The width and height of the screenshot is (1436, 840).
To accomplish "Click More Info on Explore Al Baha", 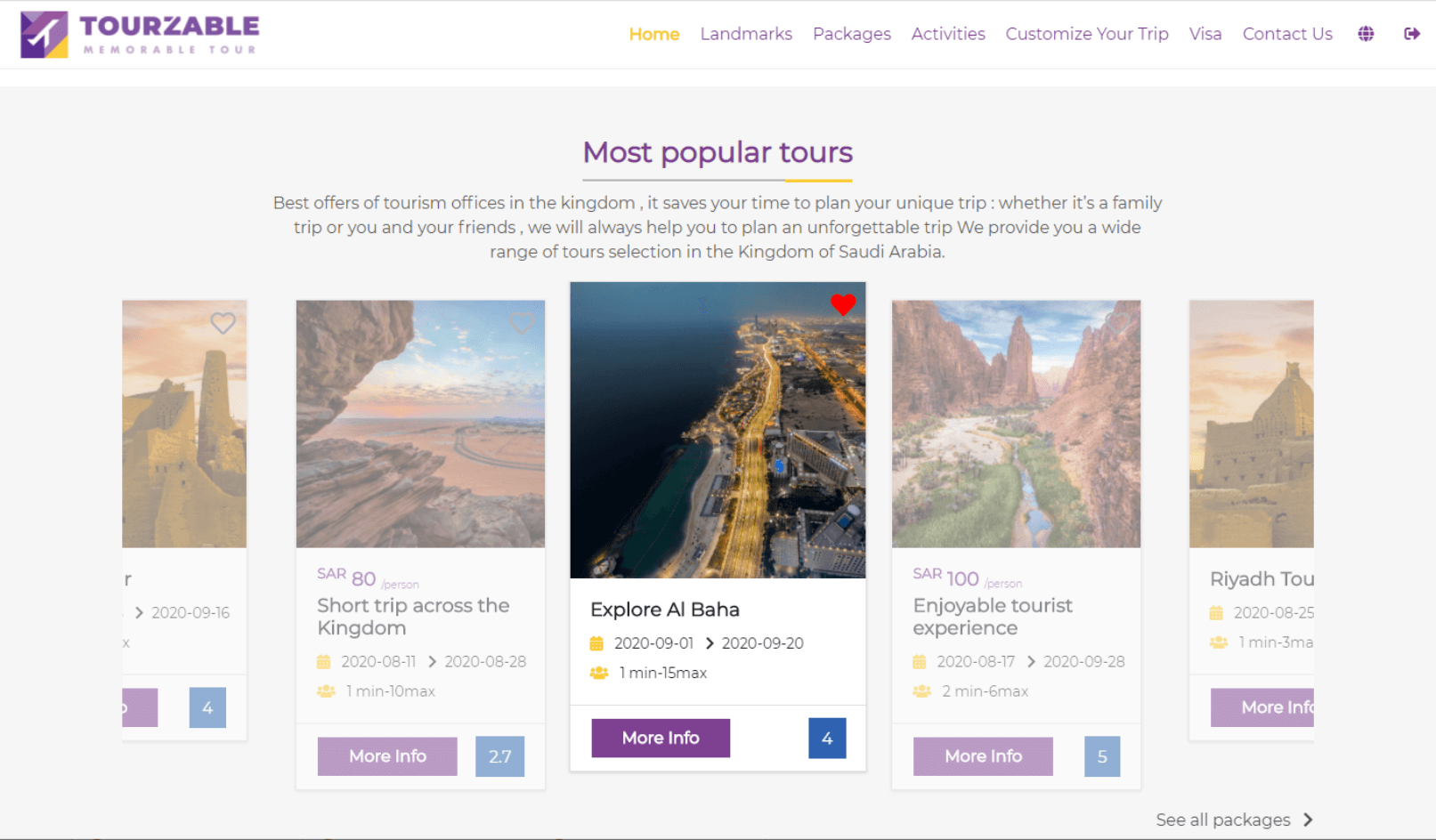I will 661,738.
